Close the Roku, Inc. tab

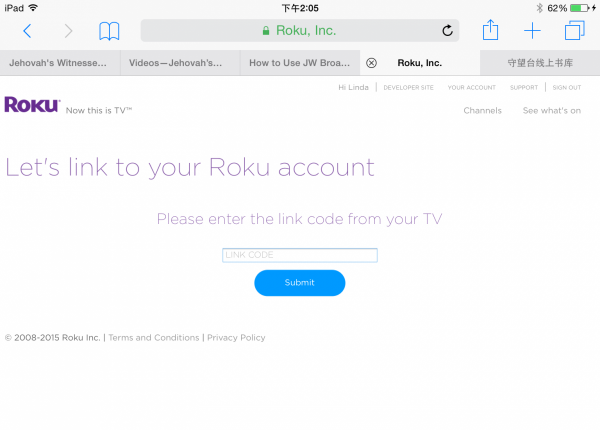click(x=371, y=62)
